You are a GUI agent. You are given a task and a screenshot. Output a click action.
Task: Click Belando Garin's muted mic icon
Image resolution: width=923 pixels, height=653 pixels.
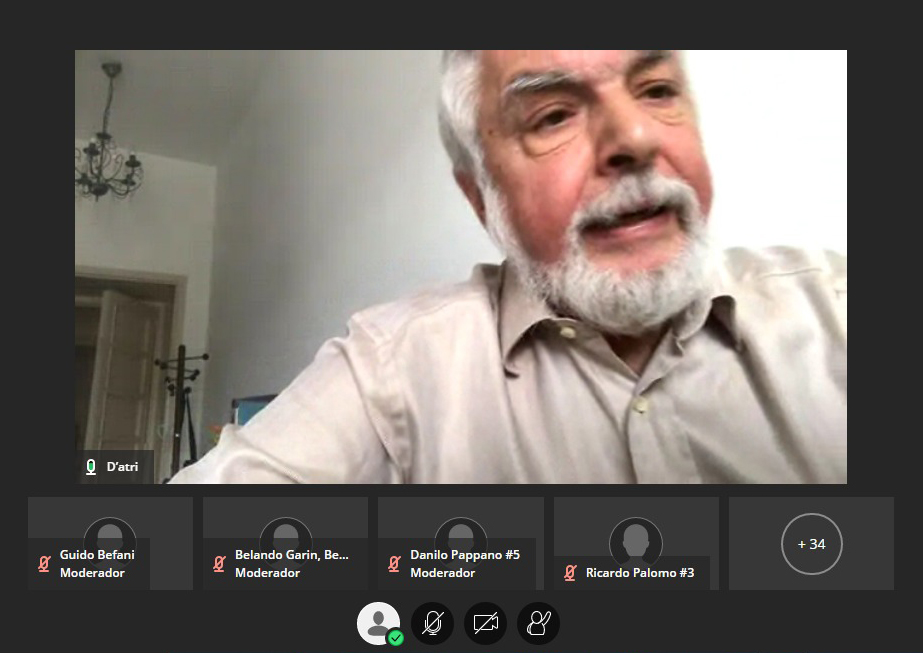click(219, 564)
